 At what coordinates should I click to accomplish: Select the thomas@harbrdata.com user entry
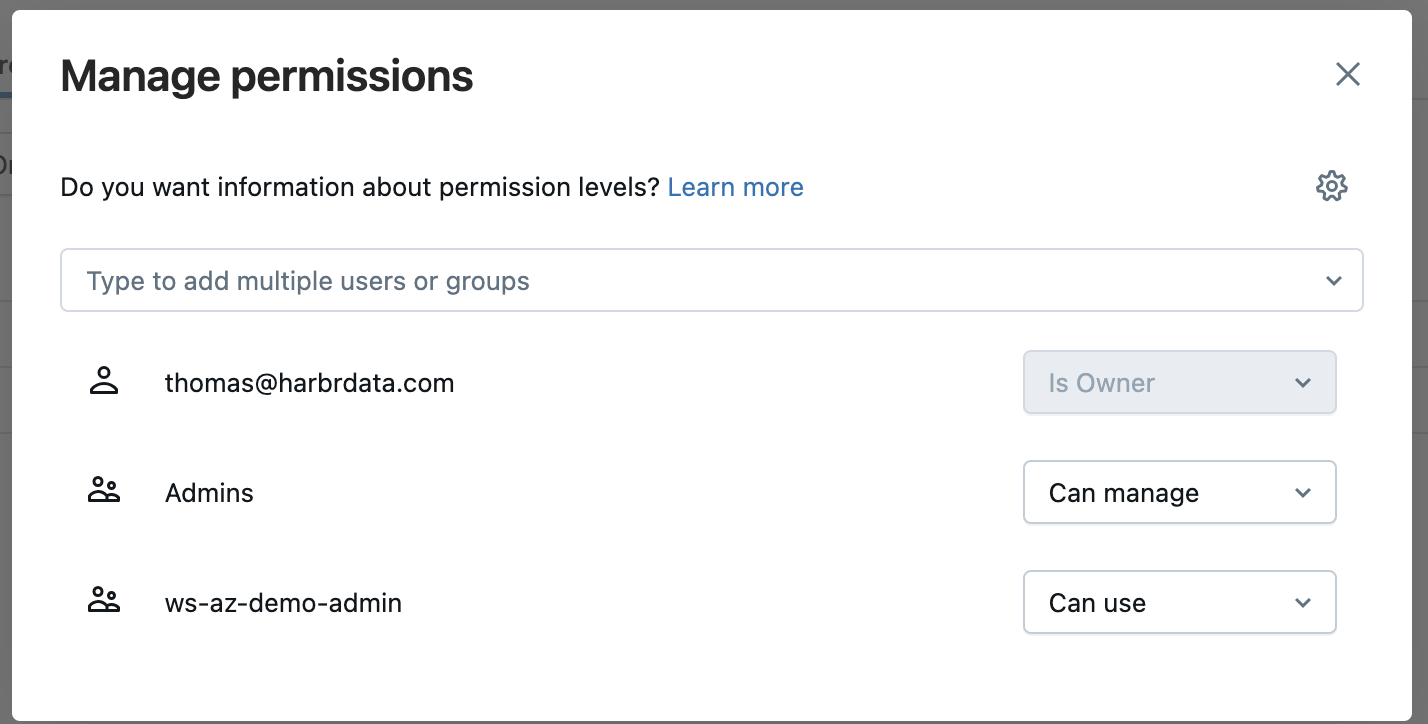pos(309,383)
